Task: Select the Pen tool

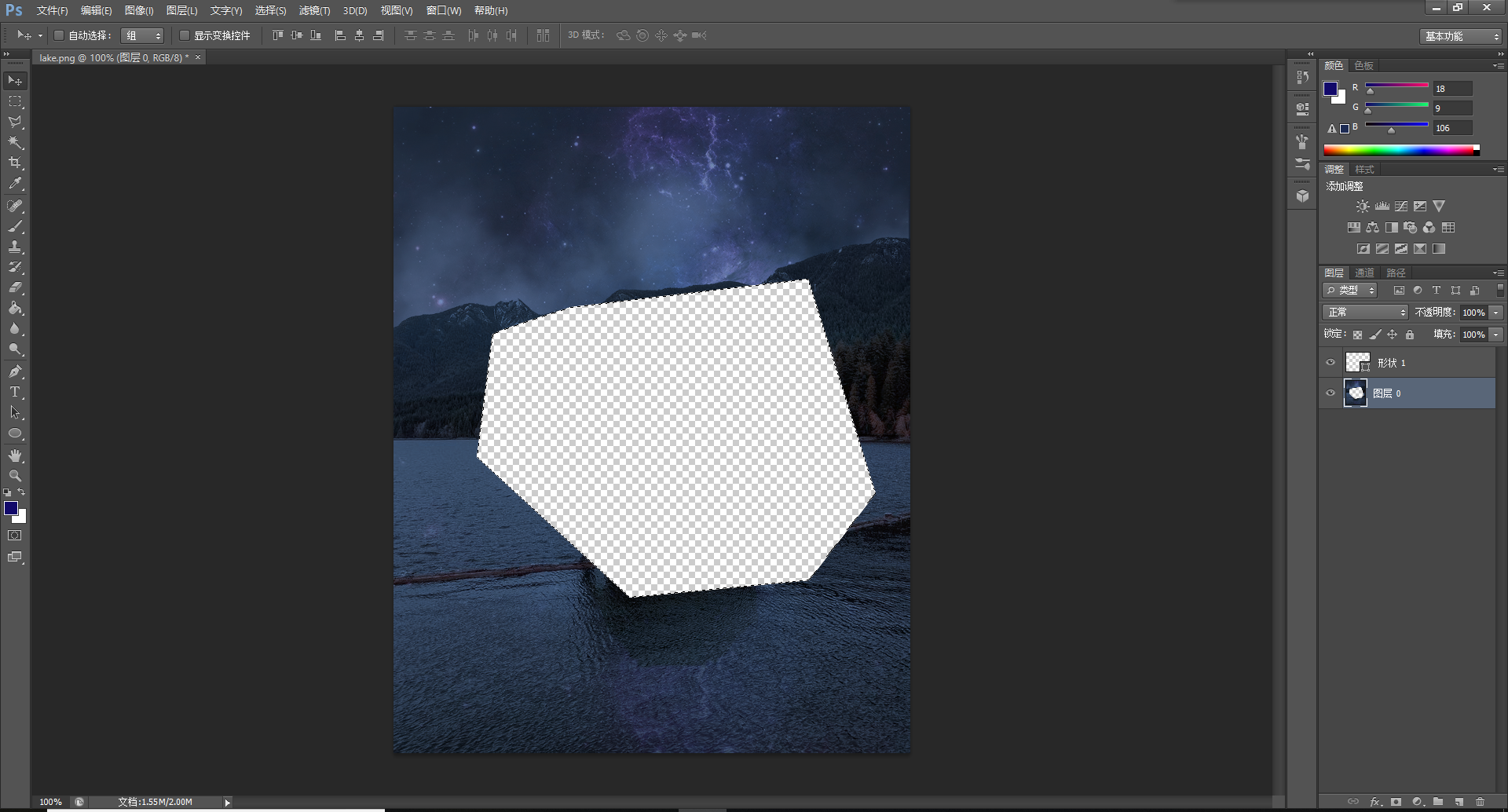Action: [15, 371]
